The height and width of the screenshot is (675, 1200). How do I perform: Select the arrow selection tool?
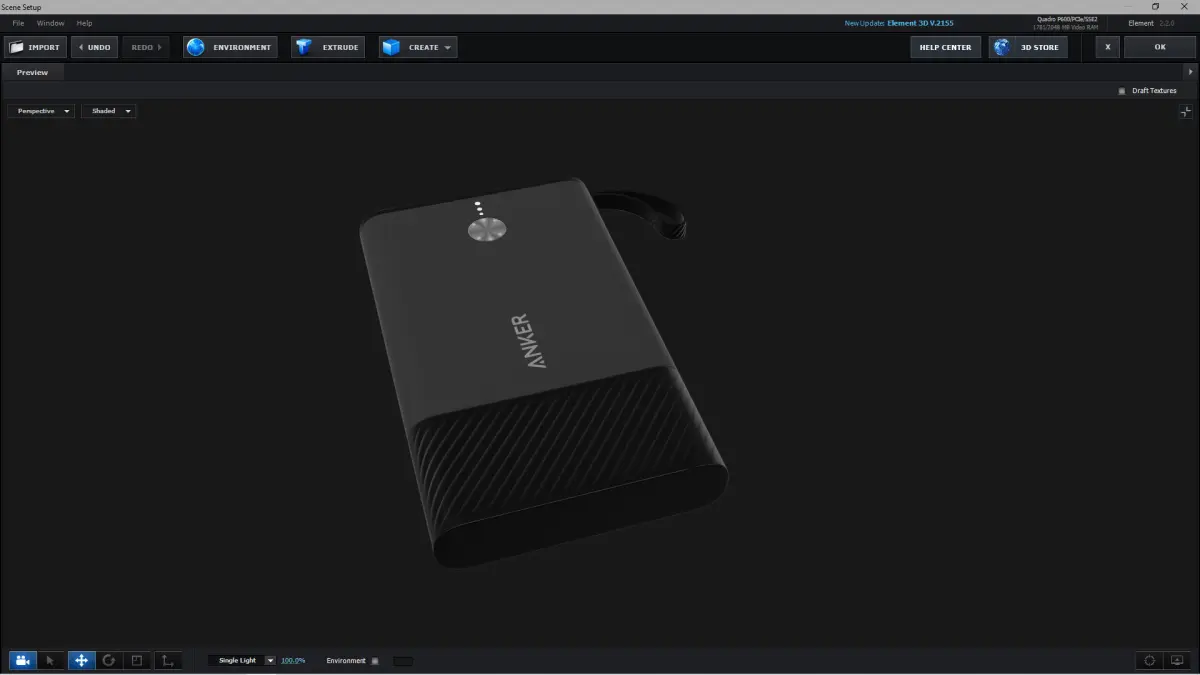51,660
